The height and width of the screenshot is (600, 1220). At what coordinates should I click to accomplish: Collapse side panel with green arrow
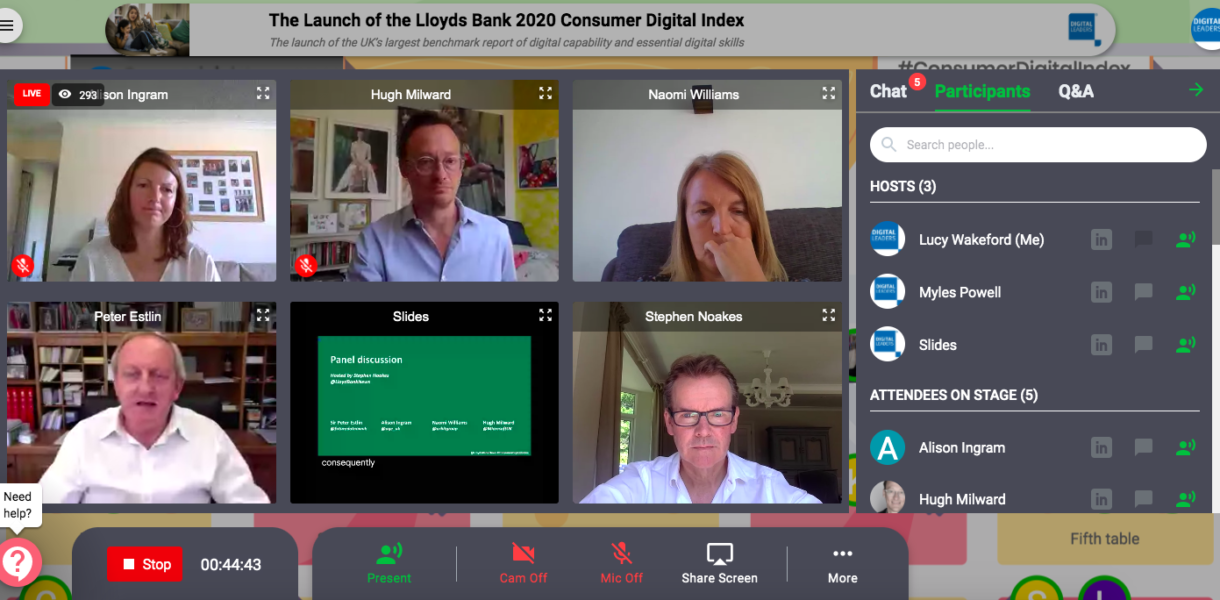coord(1195,90)
